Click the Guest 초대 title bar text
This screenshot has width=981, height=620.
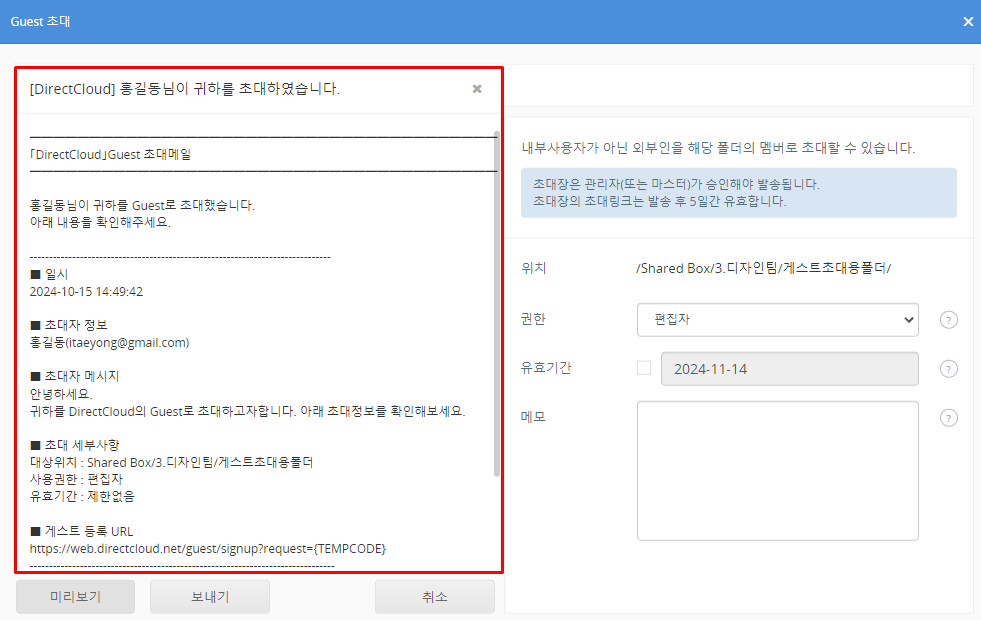(x=40, y=21)
